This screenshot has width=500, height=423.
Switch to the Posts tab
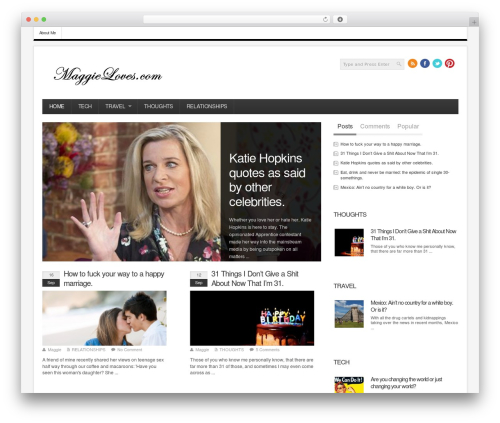(345, 126)
